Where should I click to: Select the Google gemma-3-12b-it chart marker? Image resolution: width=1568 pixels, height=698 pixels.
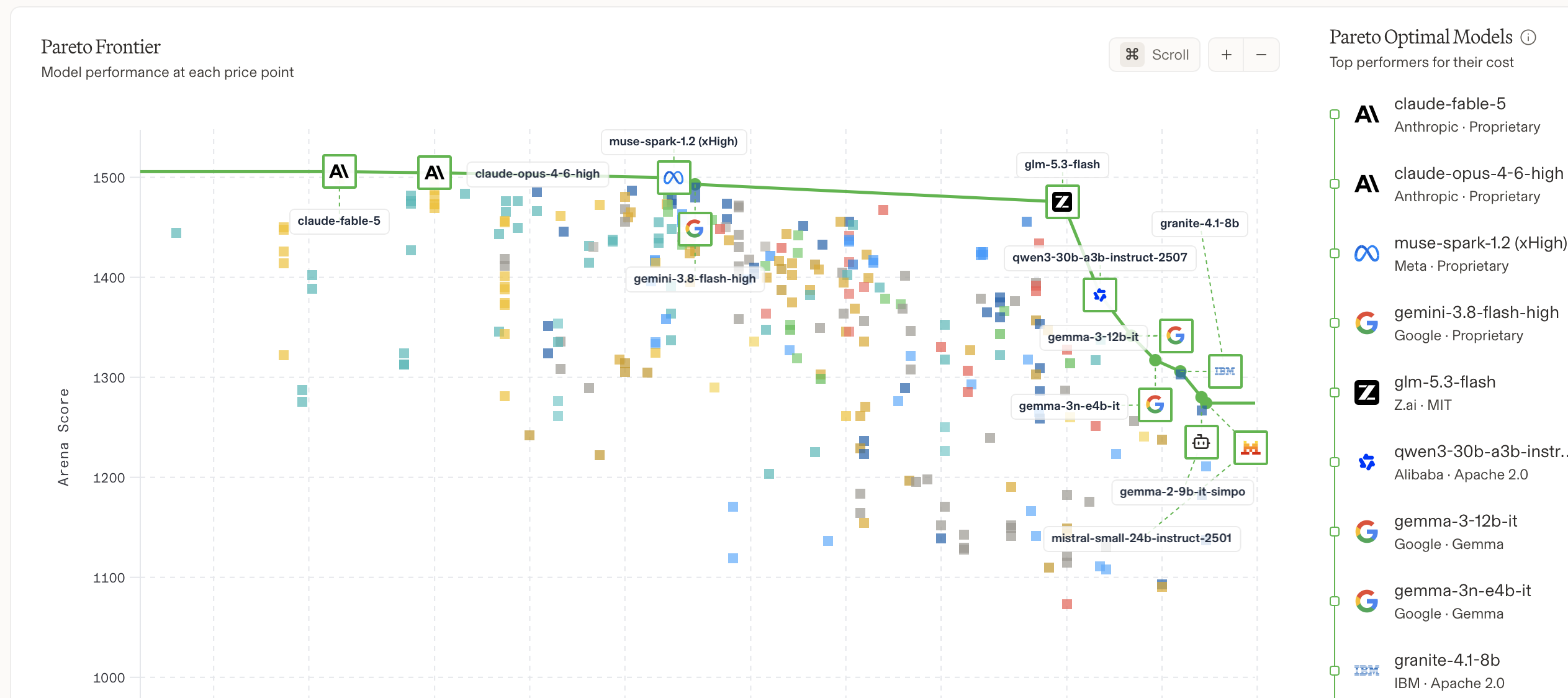click(x=1176, y=336)
